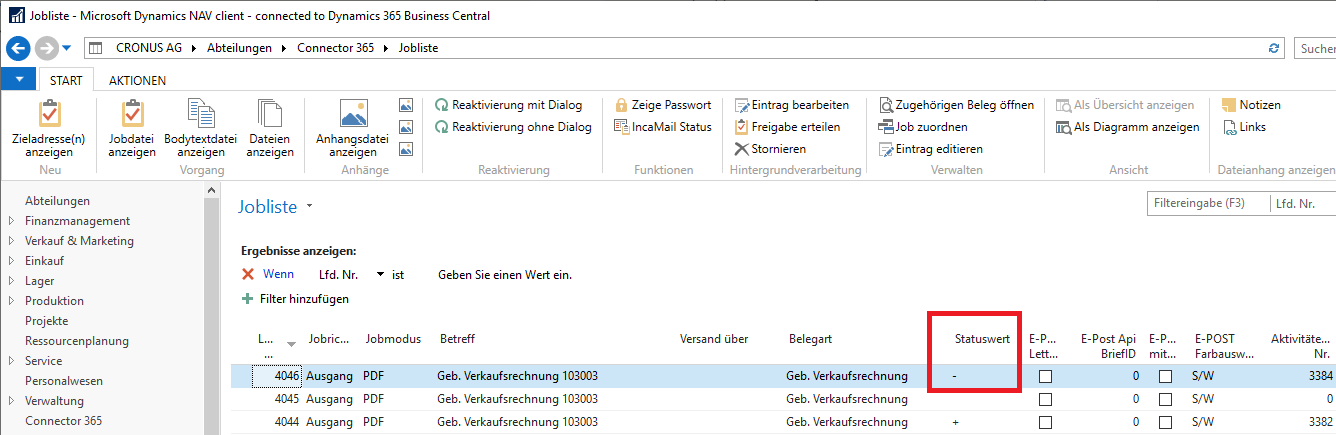Sort by Statuswert column header
Viewport: 1336px width, 435px height.
pyautogui.click(x=982, y=339)
